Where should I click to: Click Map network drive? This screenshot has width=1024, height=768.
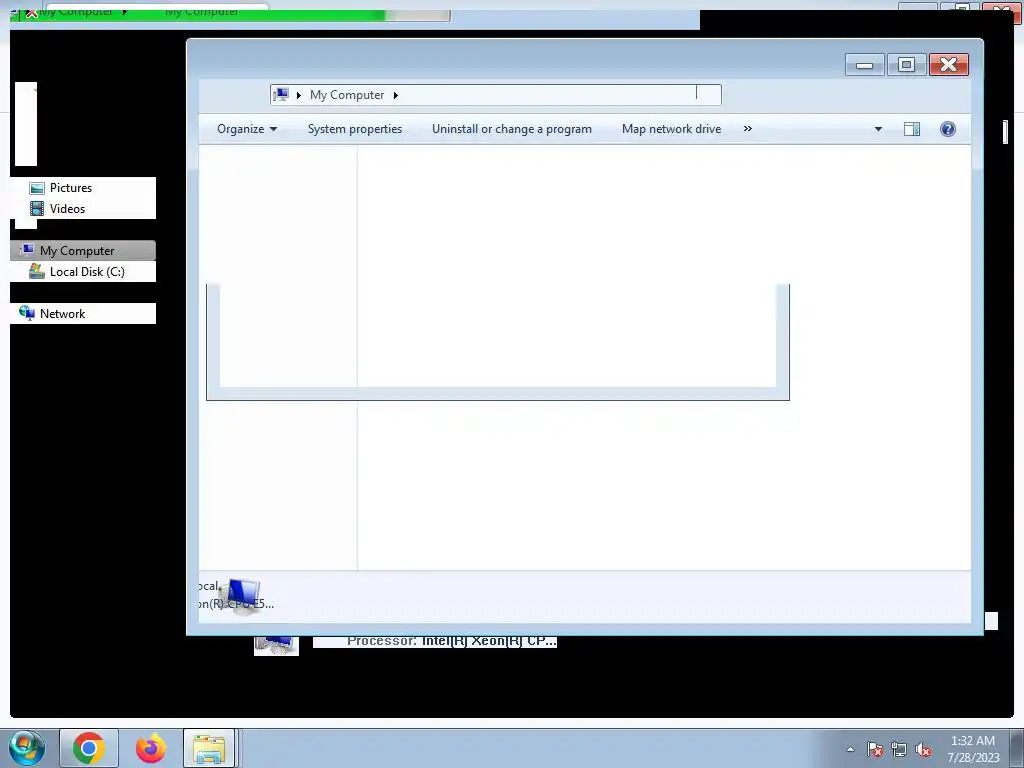(x=671, y=129)
